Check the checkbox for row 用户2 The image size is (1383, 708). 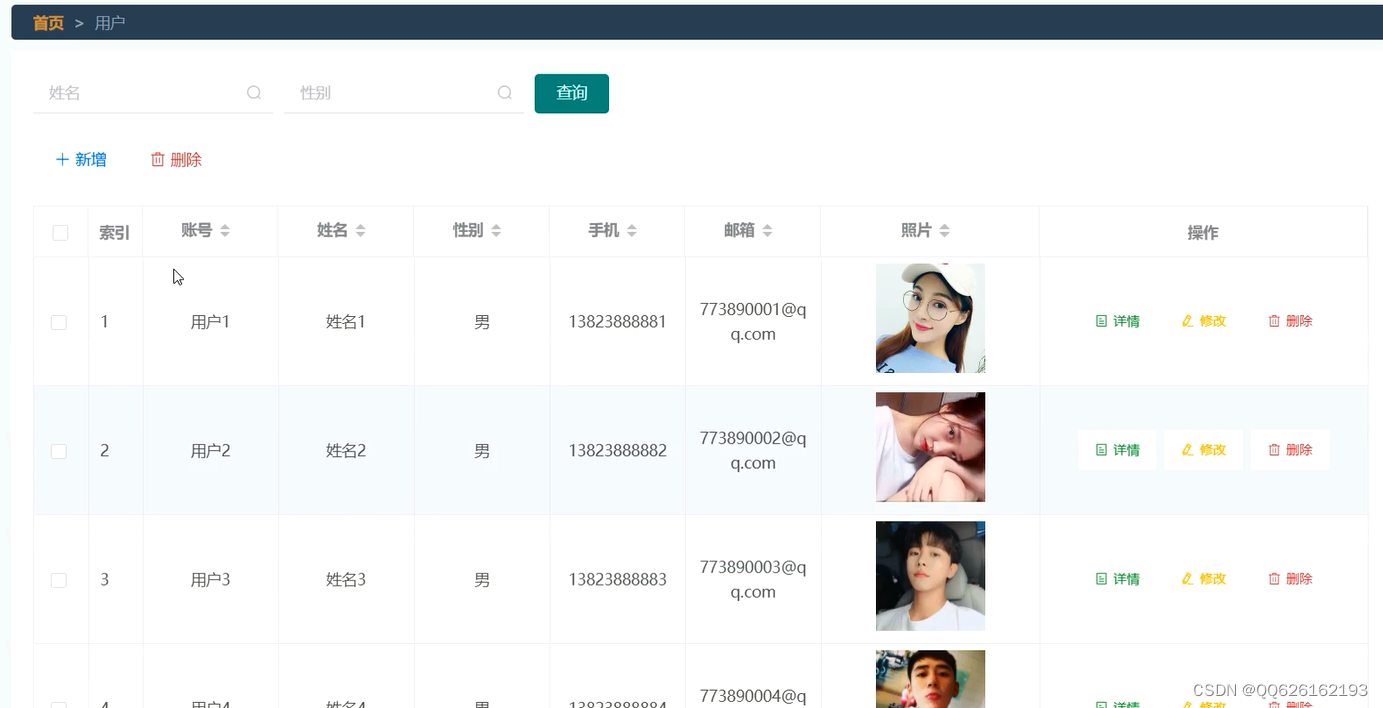(59, 451)
